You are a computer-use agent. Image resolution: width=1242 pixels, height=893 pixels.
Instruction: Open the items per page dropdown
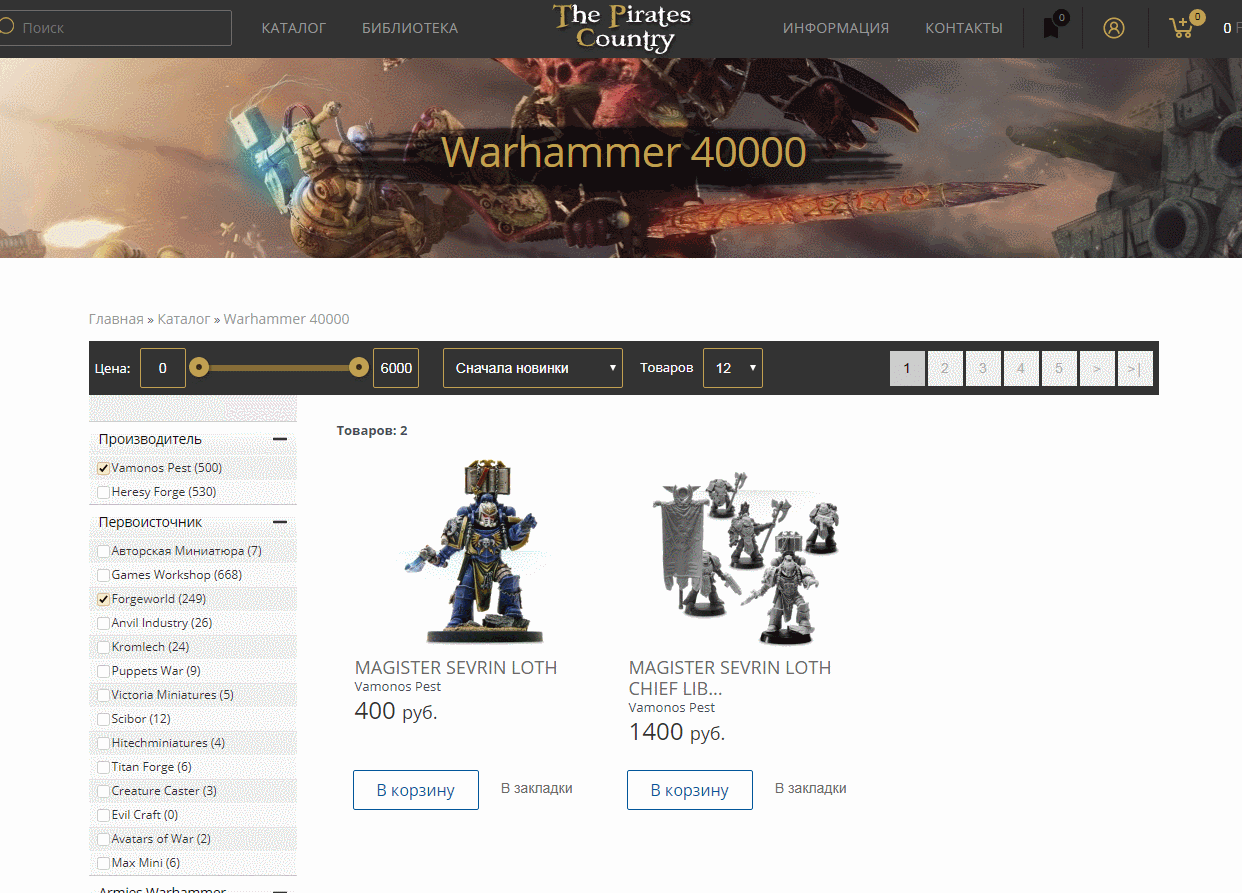(733, 368)
